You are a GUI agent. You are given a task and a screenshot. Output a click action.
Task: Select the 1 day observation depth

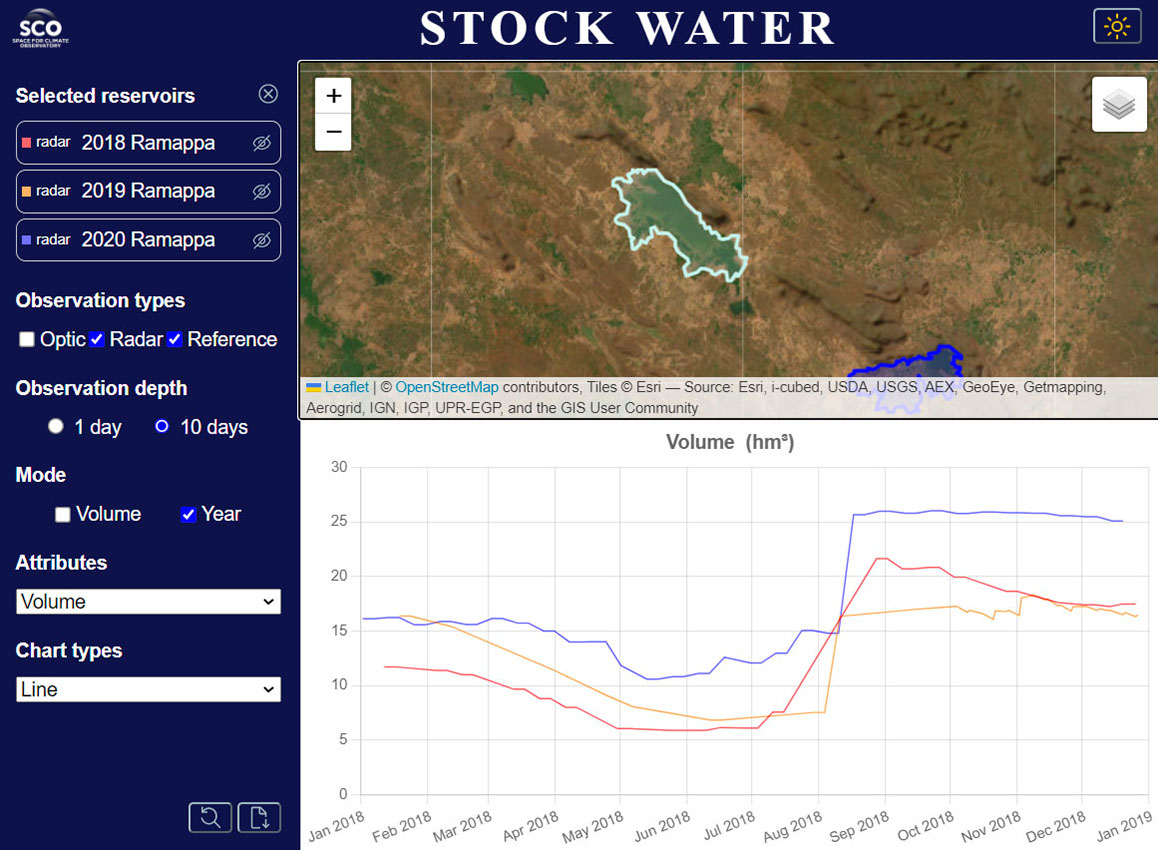(56, 426)
